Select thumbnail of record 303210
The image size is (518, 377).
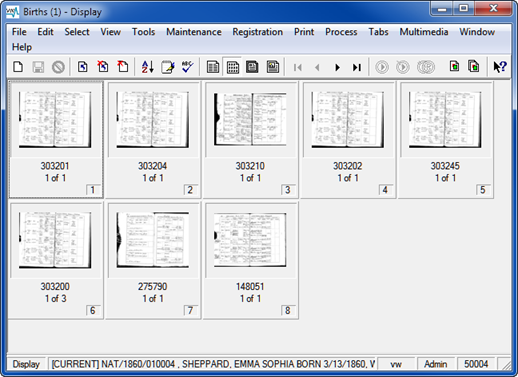pos(250,119)
